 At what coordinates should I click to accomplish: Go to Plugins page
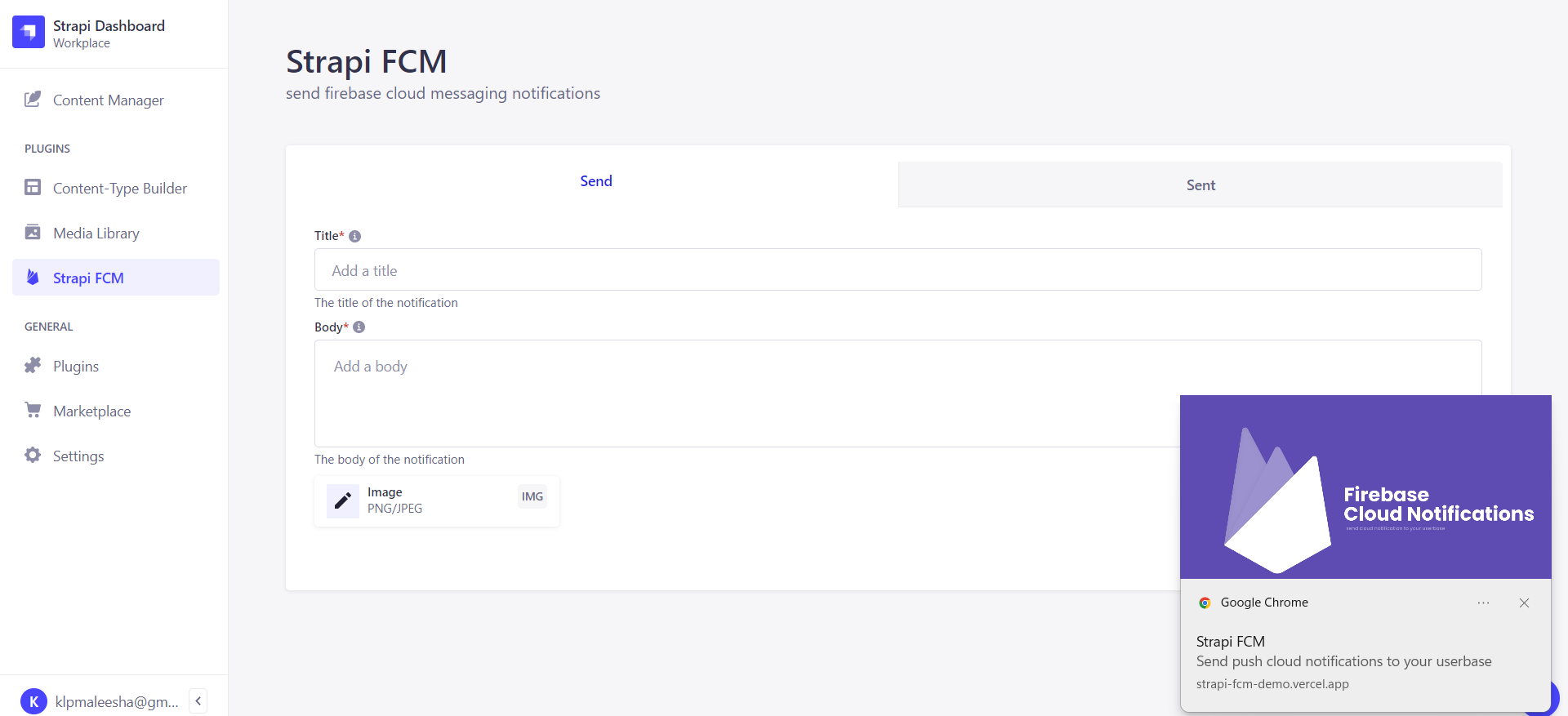[116, 366]
